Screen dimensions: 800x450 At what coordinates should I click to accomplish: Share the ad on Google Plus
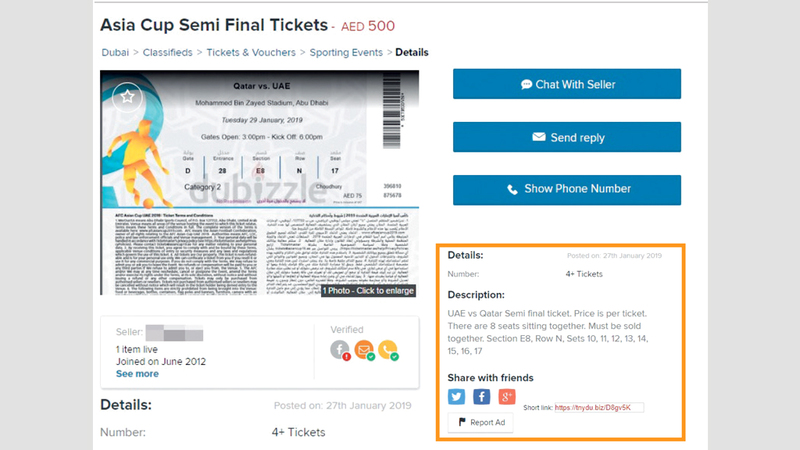pos(506,397)
